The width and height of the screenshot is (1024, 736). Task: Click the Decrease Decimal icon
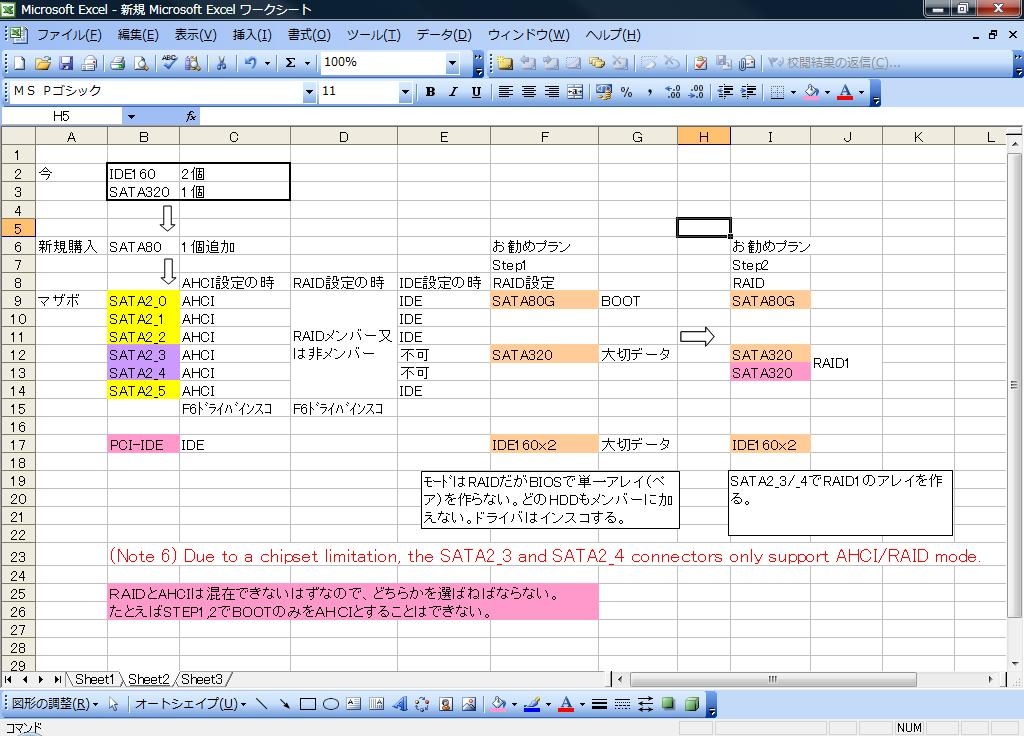pos(697,92)
